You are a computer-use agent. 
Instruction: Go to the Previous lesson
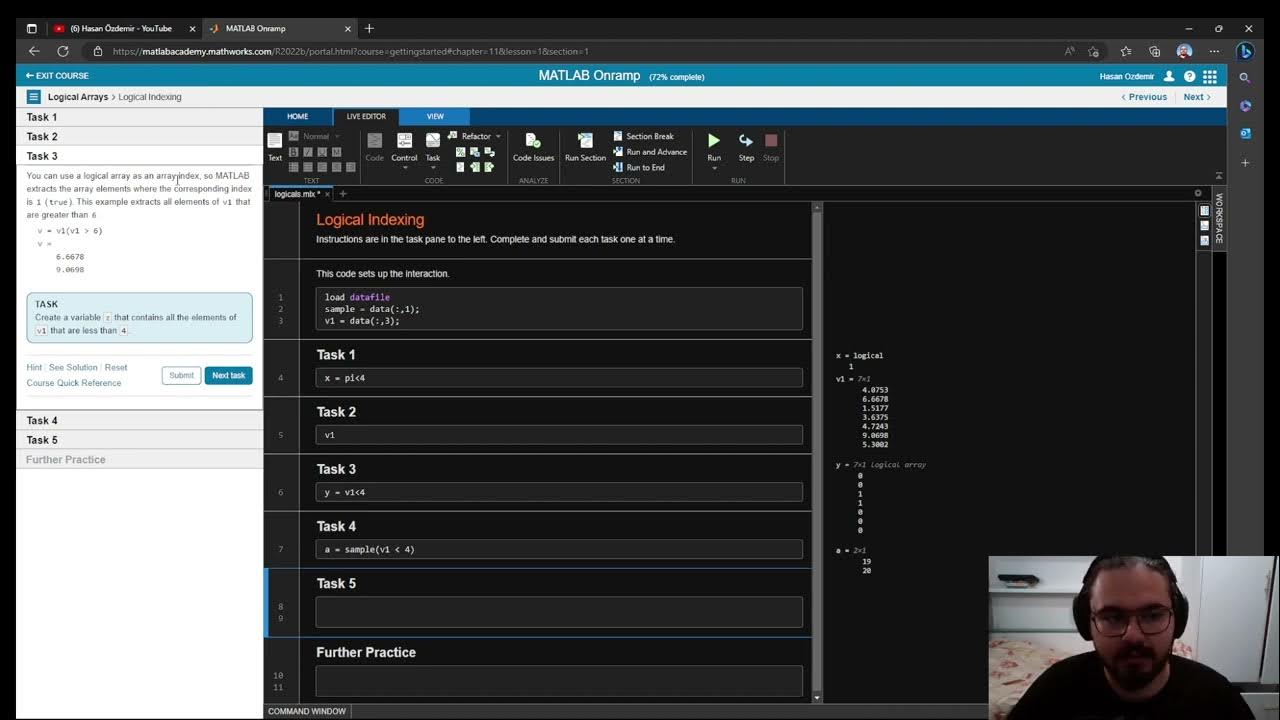[x=1144, y=97]
